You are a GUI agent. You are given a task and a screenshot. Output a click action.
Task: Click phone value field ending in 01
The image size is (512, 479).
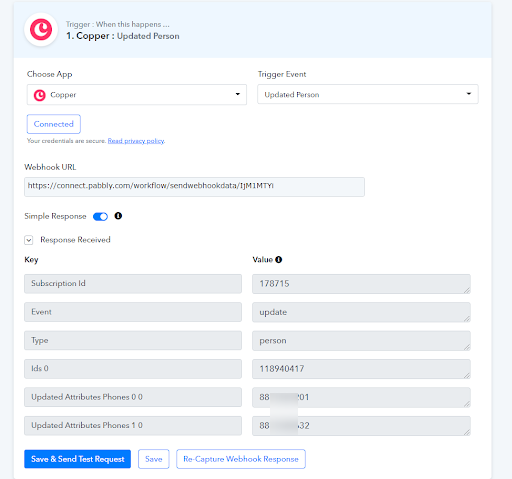click(361, 397)
